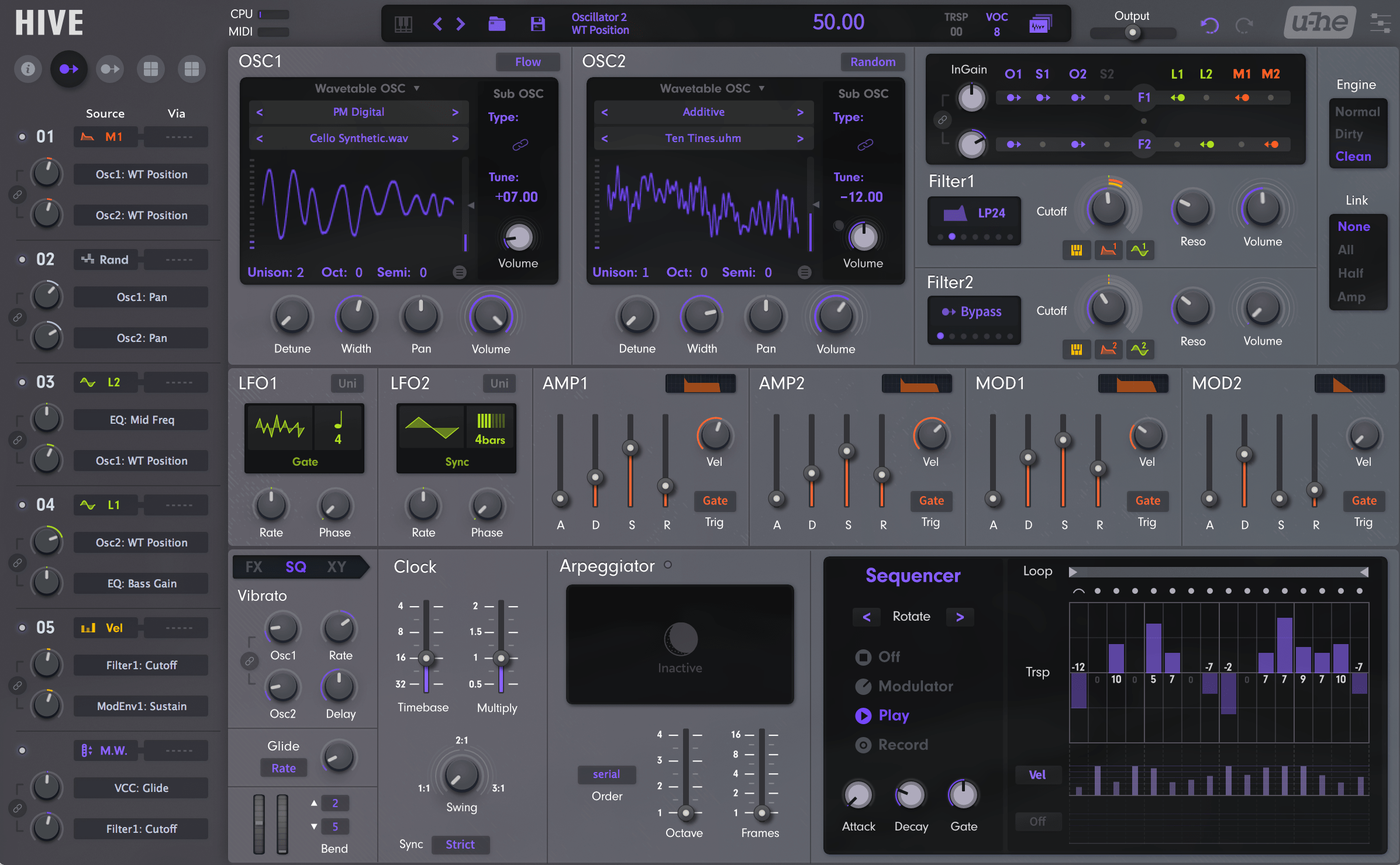
Task: Go to the next preset arrow
Action: click(x=461, y=24)
